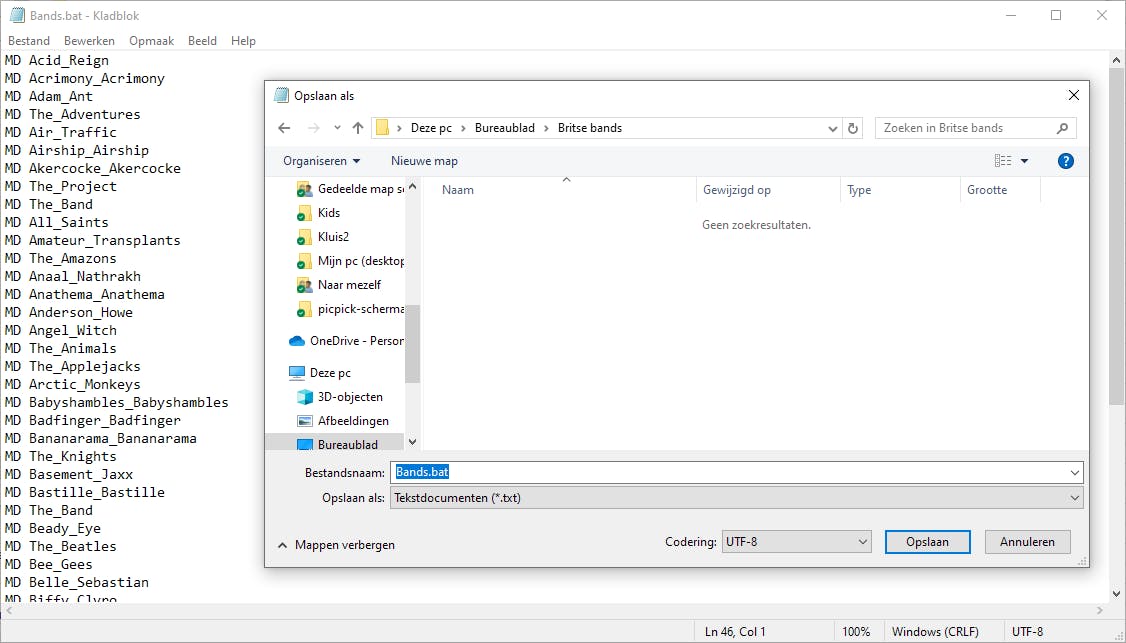Open the Bewerken menu
1126x643 pixels.
point(89,41)
